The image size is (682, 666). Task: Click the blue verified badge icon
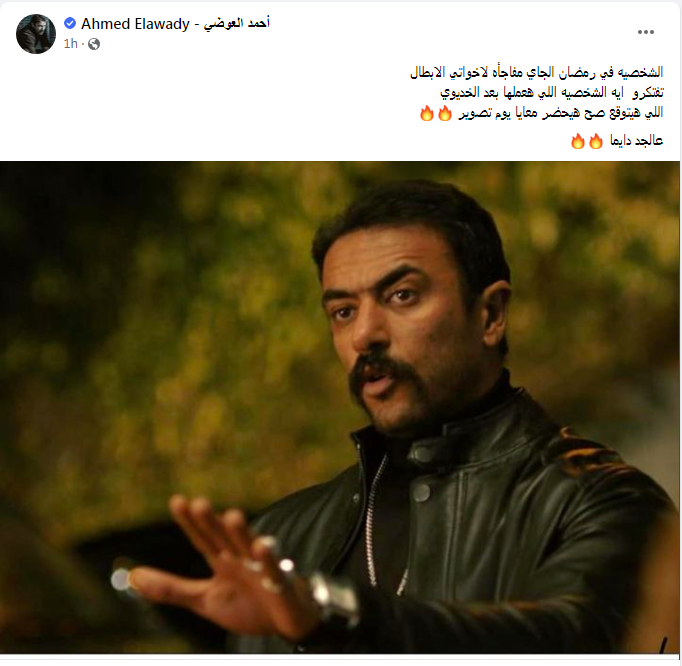70,23
